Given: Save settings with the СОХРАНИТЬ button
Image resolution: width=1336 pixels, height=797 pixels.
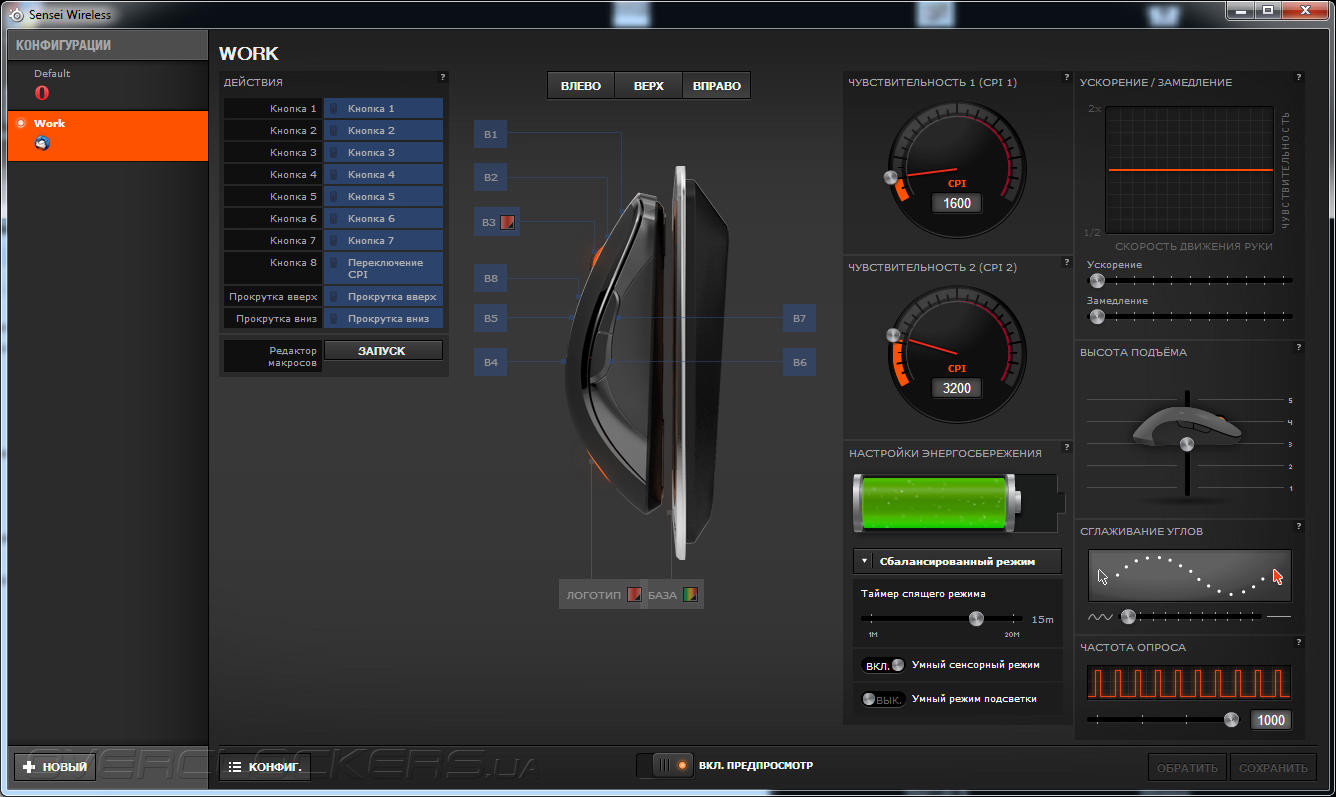Looking at the screenshot, I should 1273,768.
